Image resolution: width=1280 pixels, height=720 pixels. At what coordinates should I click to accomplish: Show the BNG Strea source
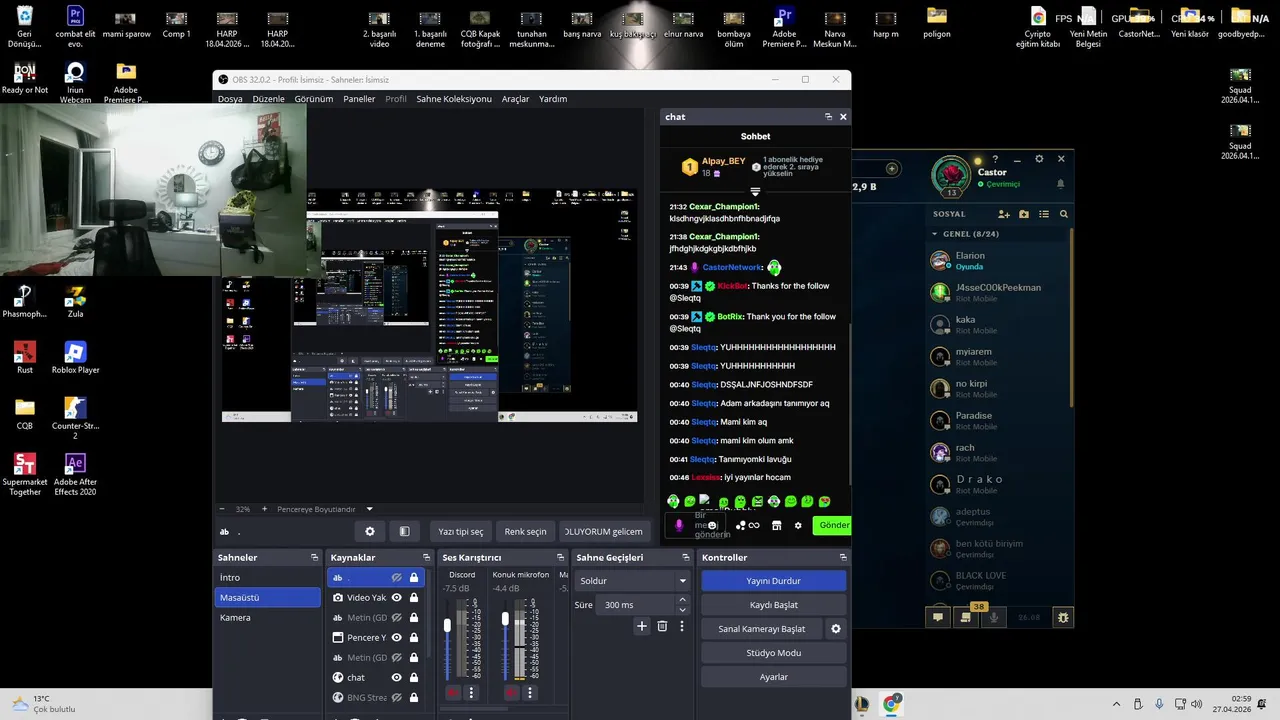click(397, 698)
